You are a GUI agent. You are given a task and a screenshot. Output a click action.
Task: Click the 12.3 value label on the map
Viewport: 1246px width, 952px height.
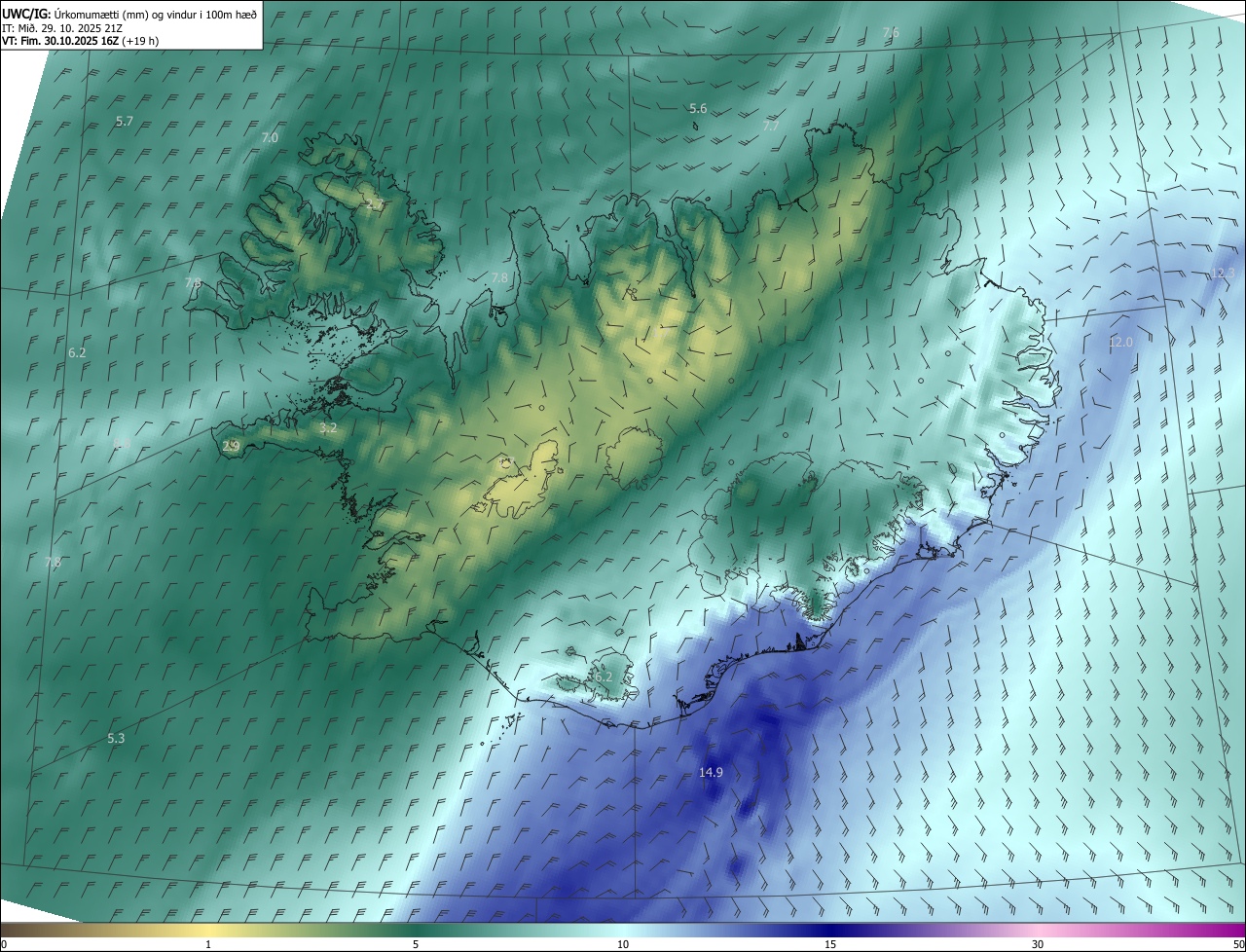coord(1222,274)
